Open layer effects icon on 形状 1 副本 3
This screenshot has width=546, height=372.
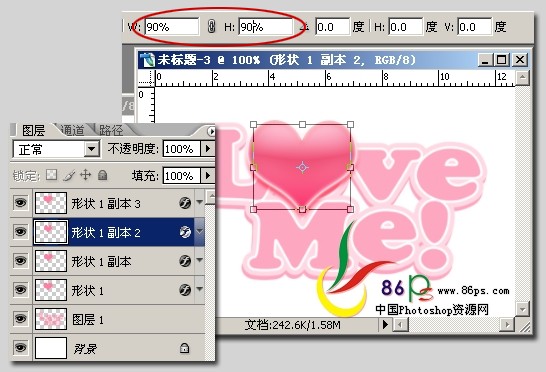[185, 203]
